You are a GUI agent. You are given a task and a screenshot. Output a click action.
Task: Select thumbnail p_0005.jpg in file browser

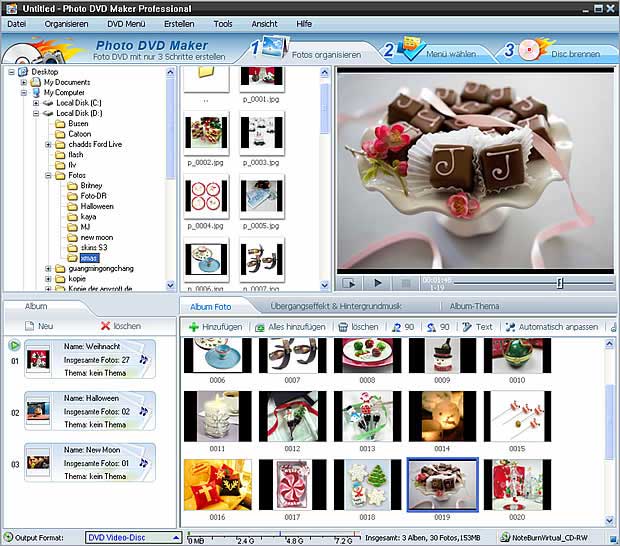(x=262, y=196)
